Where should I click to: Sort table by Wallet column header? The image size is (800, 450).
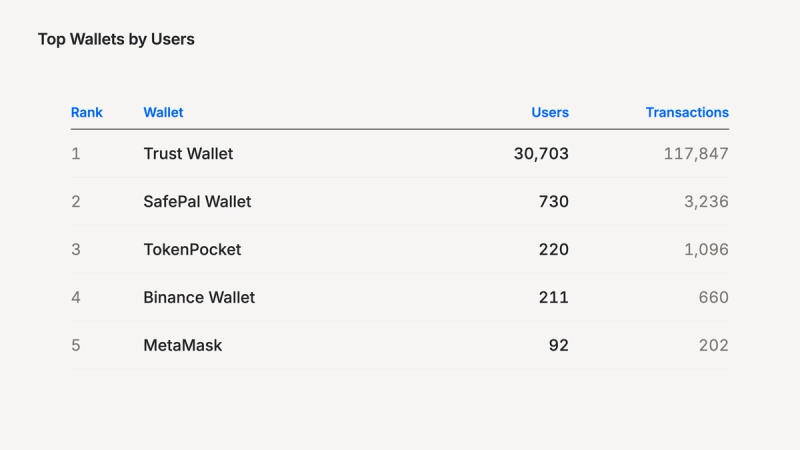click(x=163, y=112)
